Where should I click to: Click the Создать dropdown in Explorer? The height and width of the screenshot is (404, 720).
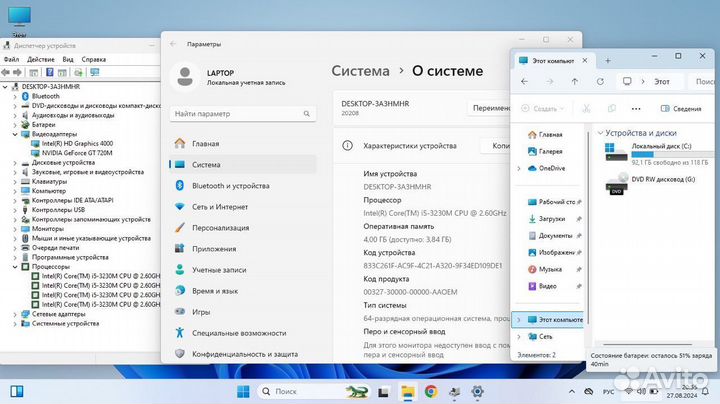(543, 109)
